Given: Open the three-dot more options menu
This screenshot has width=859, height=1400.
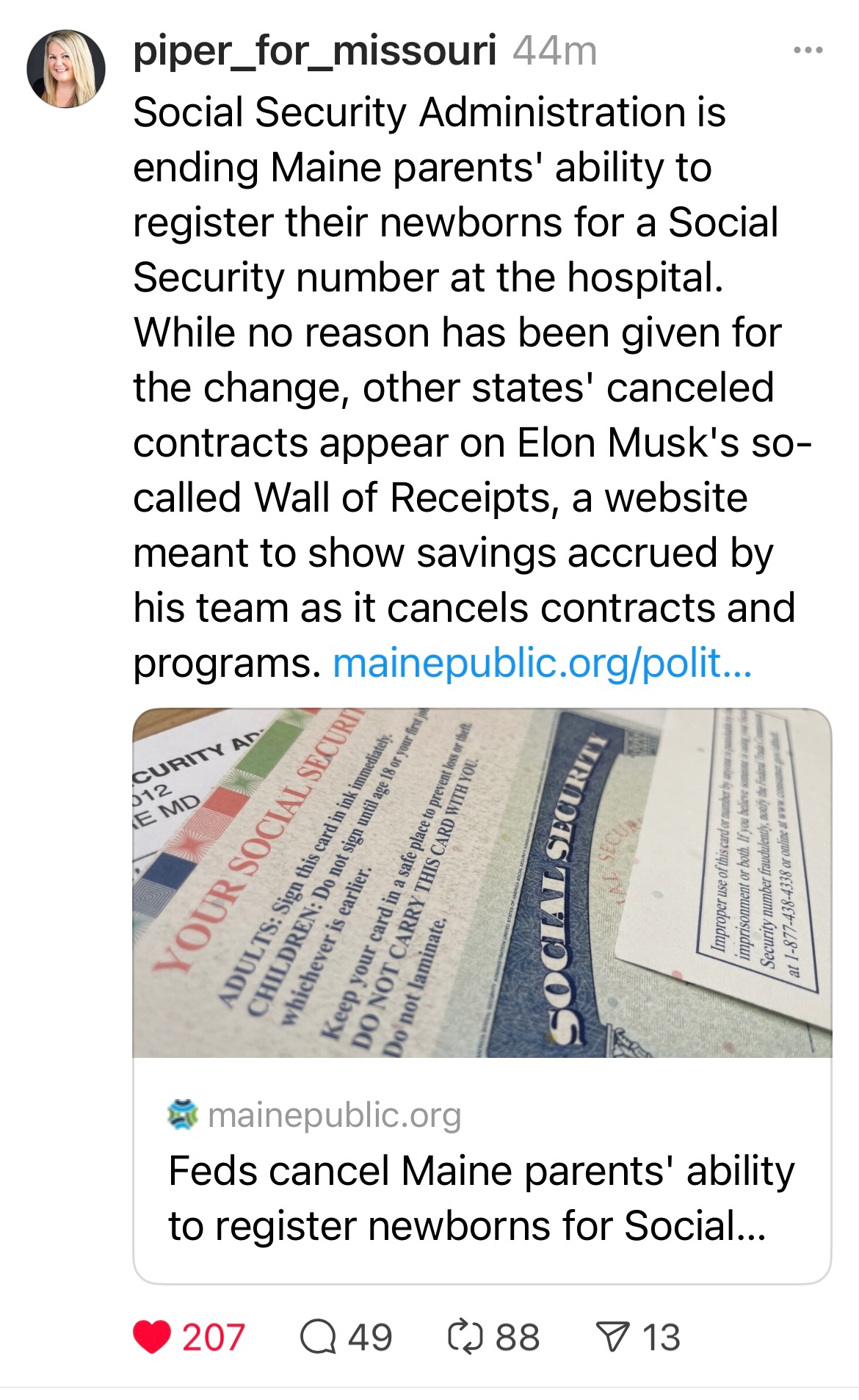Looking at the screenshot, I should 808,51.
